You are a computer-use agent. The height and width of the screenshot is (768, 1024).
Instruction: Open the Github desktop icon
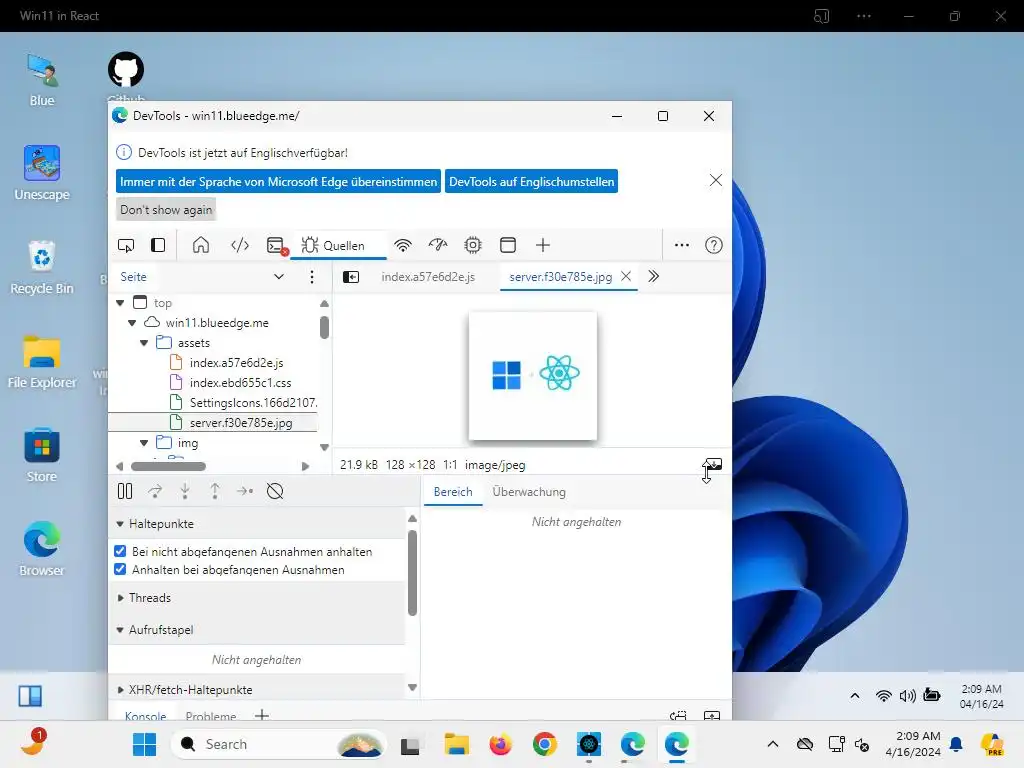[125, 70]
